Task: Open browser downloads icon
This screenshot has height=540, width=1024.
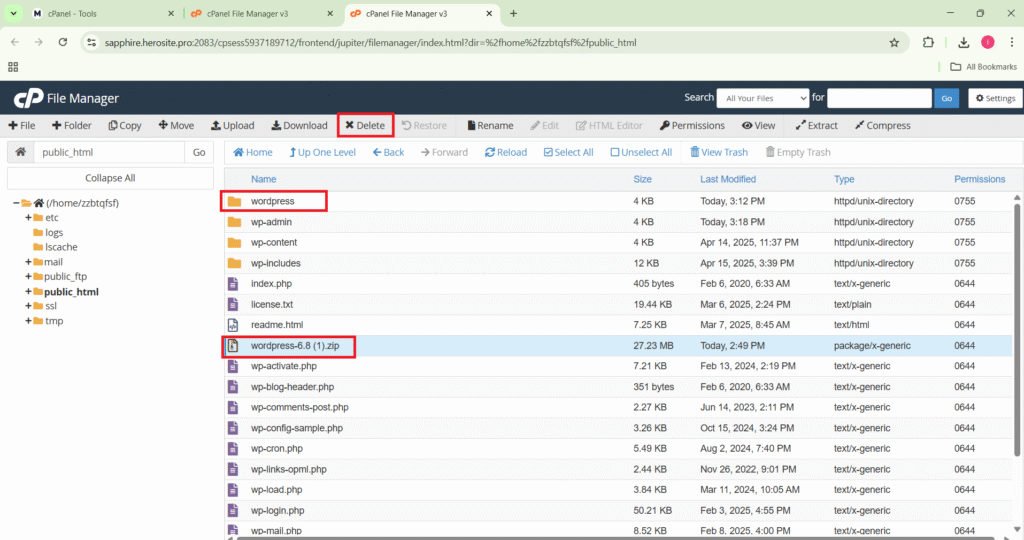Action: pos(963,42)
